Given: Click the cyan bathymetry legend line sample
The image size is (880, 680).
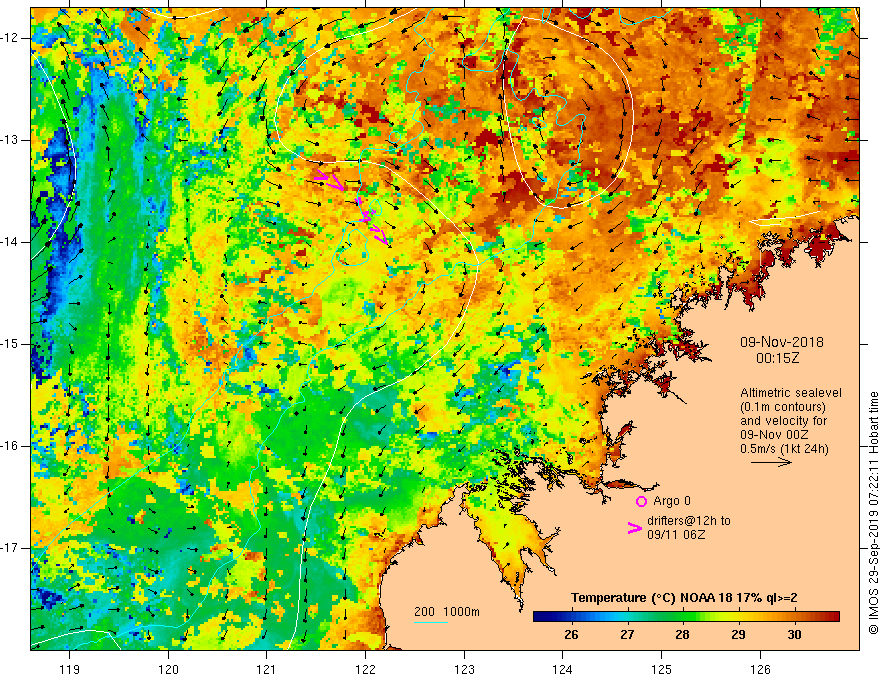Looking at the screenshot, I should click(431, 622).
